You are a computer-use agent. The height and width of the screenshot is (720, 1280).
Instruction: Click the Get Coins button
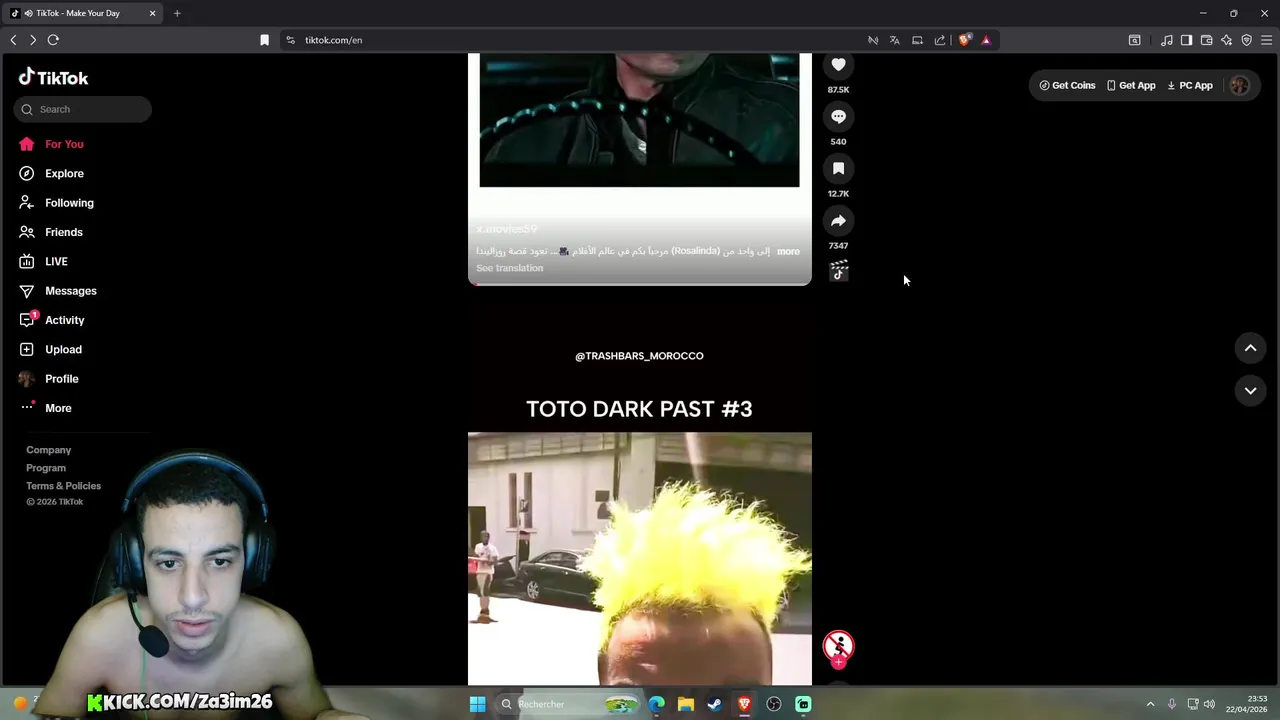(x=1067, y=86)
